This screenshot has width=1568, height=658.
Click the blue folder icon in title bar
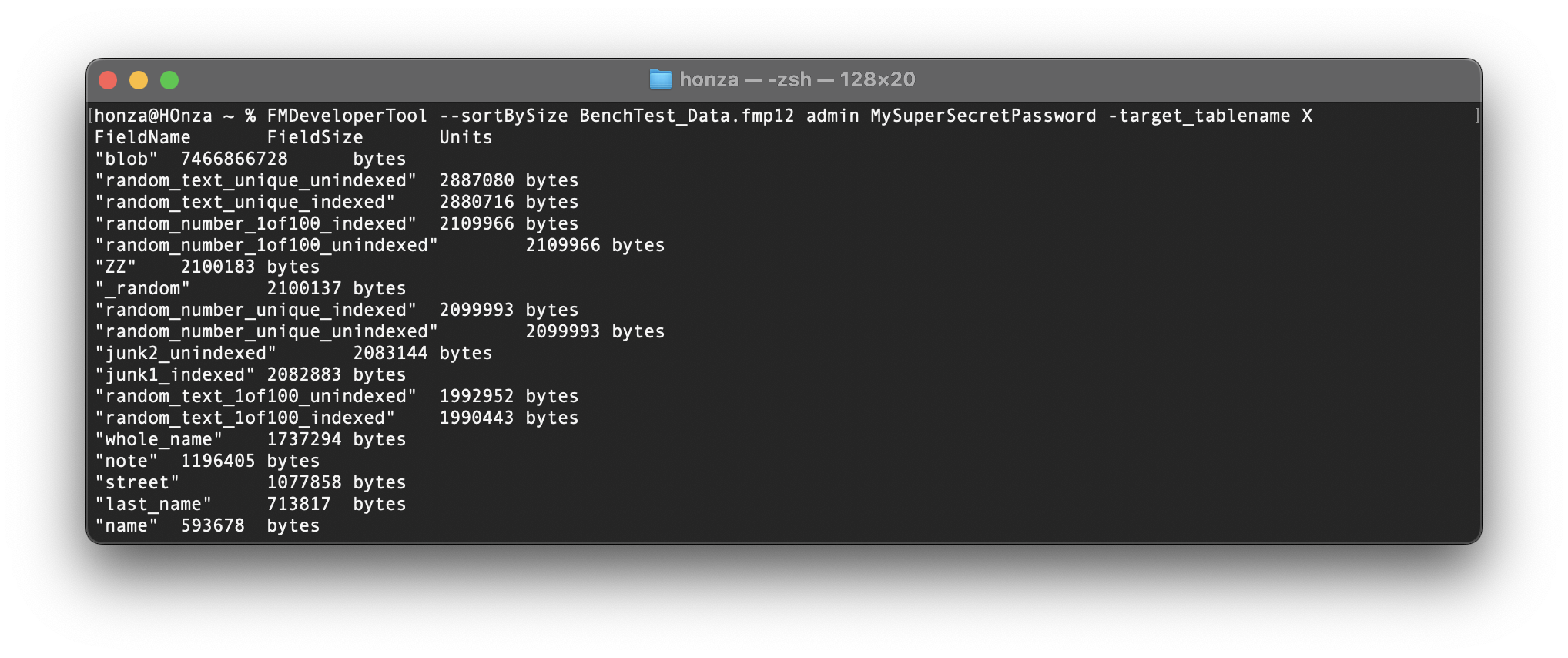click(660, 79)
